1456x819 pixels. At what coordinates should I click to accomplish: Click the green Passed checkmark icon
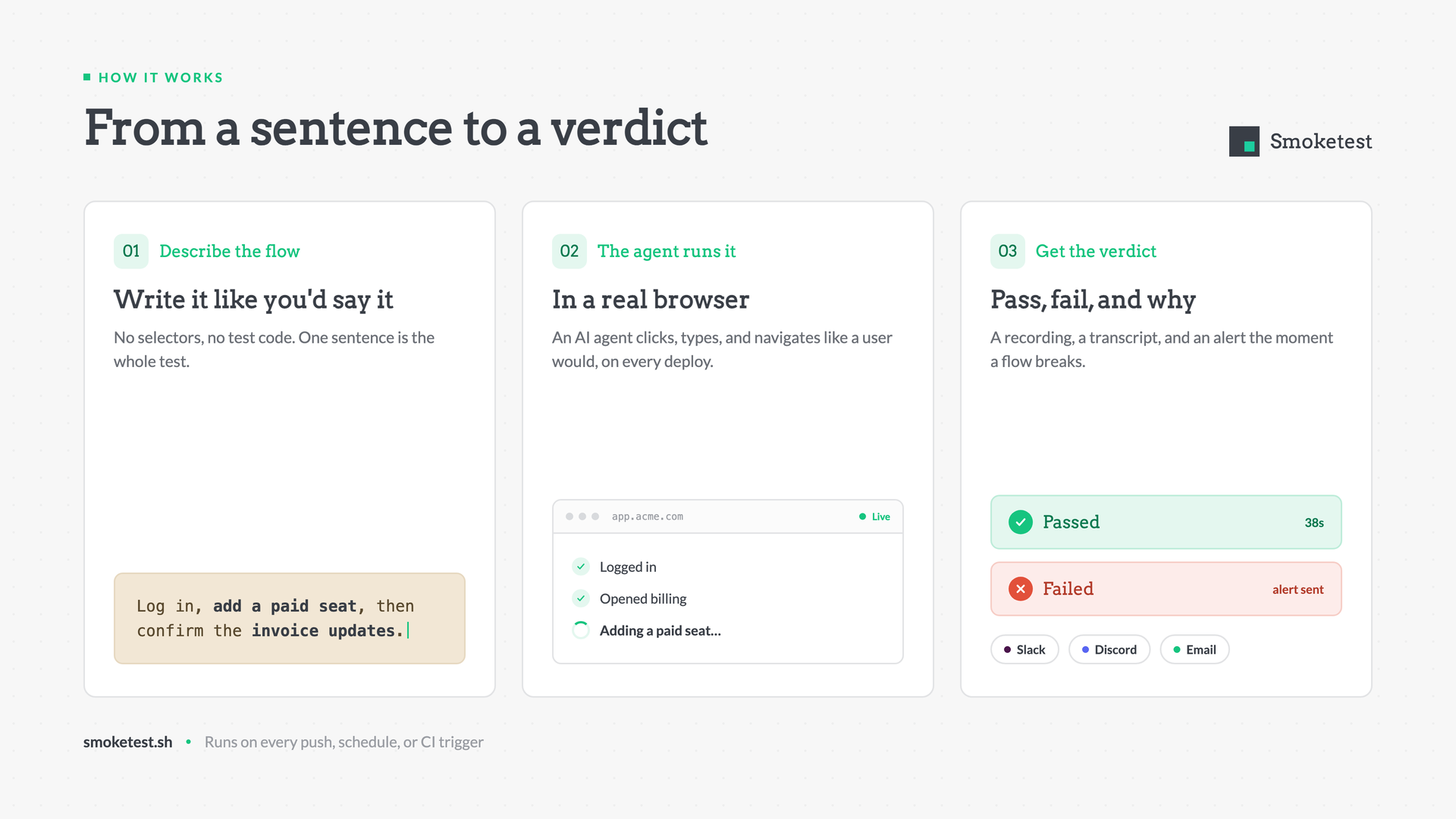click(1021, 522)
